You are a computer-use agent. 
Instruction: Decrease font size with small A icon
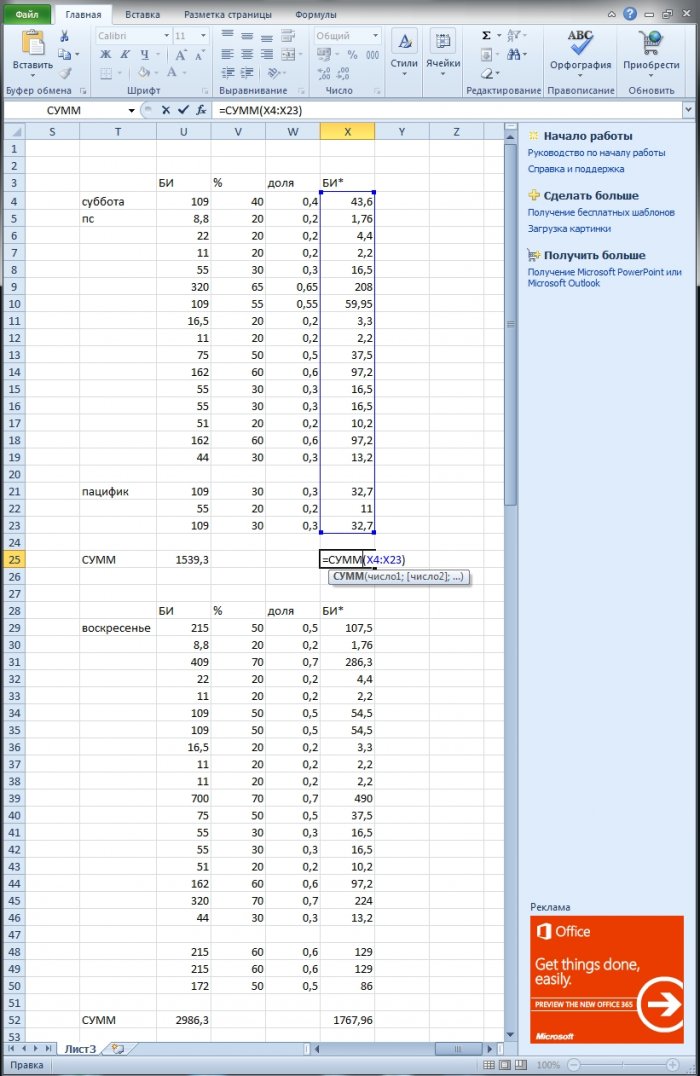(x=200, y=55)
